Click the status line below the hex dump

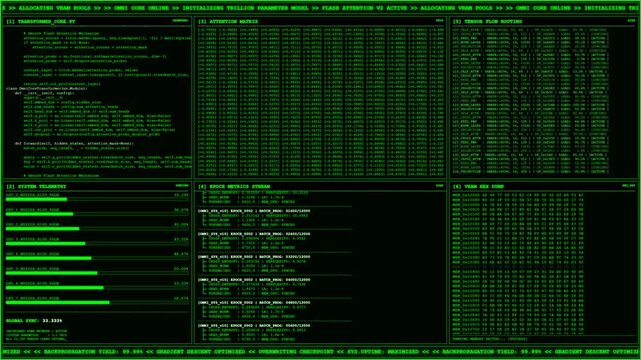490,339
